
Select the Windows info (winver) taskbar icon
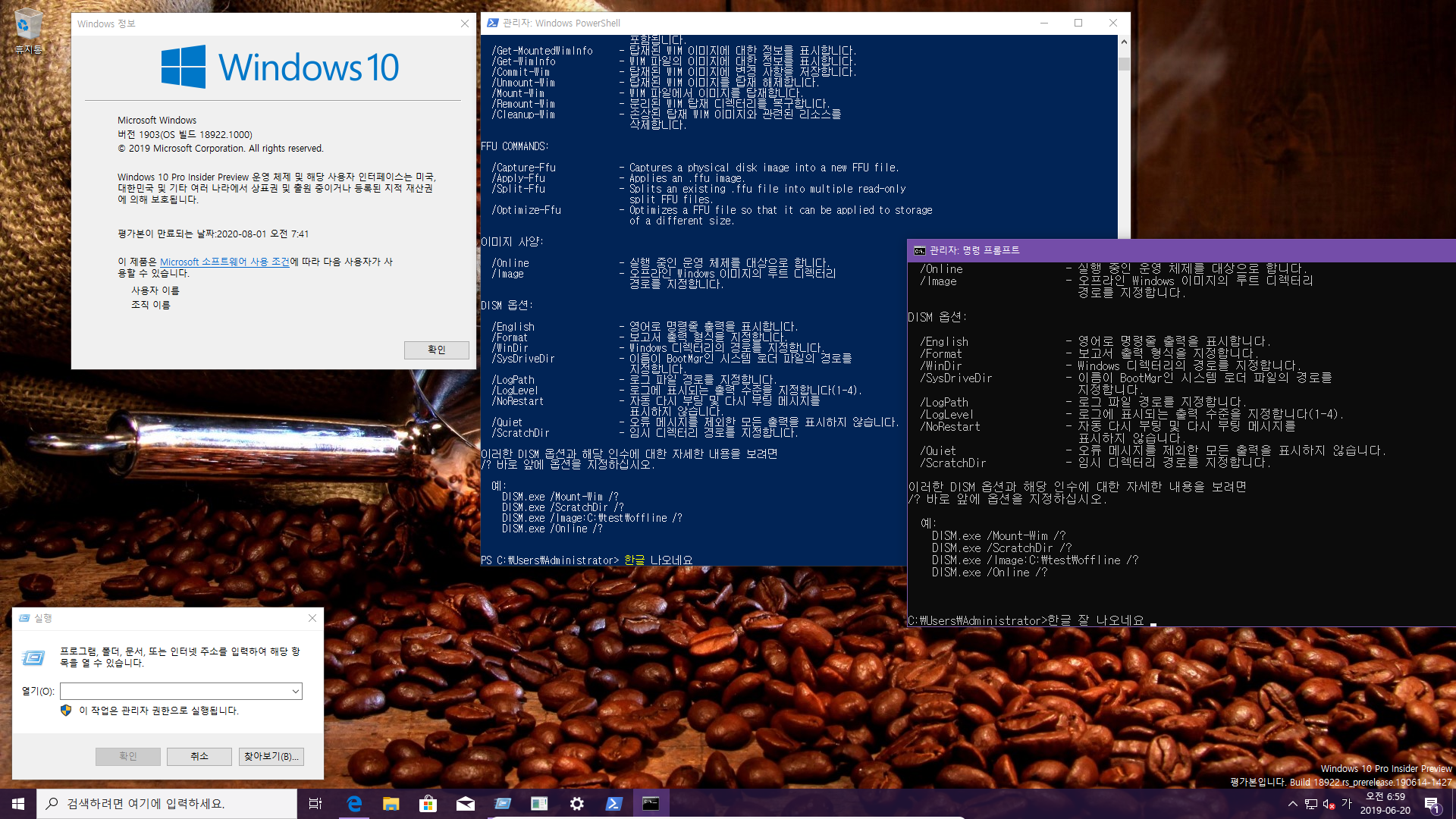[x=539, y=804]
